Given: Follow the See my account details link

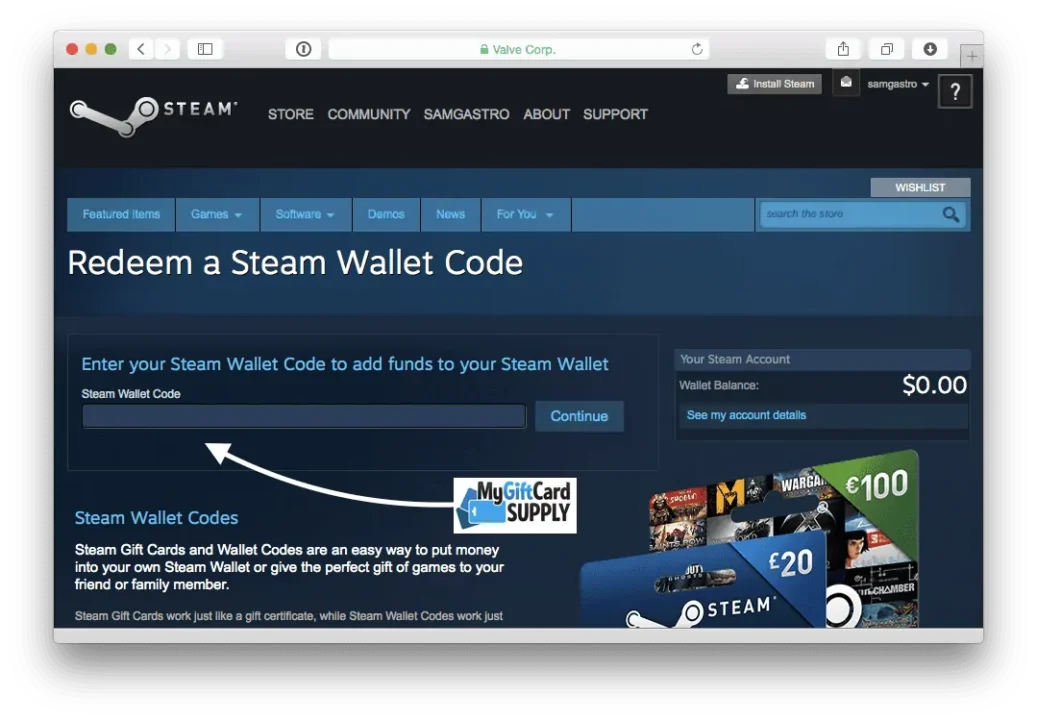Looking at the screenshot, I should coord(746,415).
